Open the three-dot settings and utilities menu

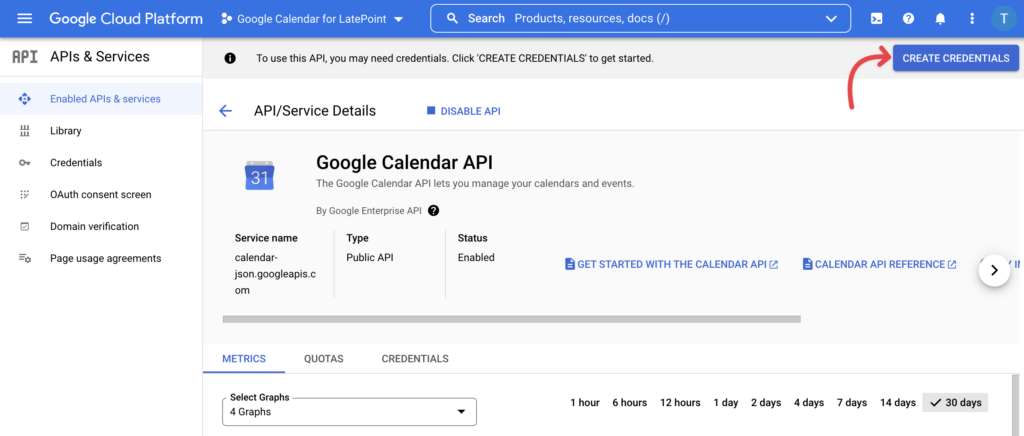pos(972,19)
